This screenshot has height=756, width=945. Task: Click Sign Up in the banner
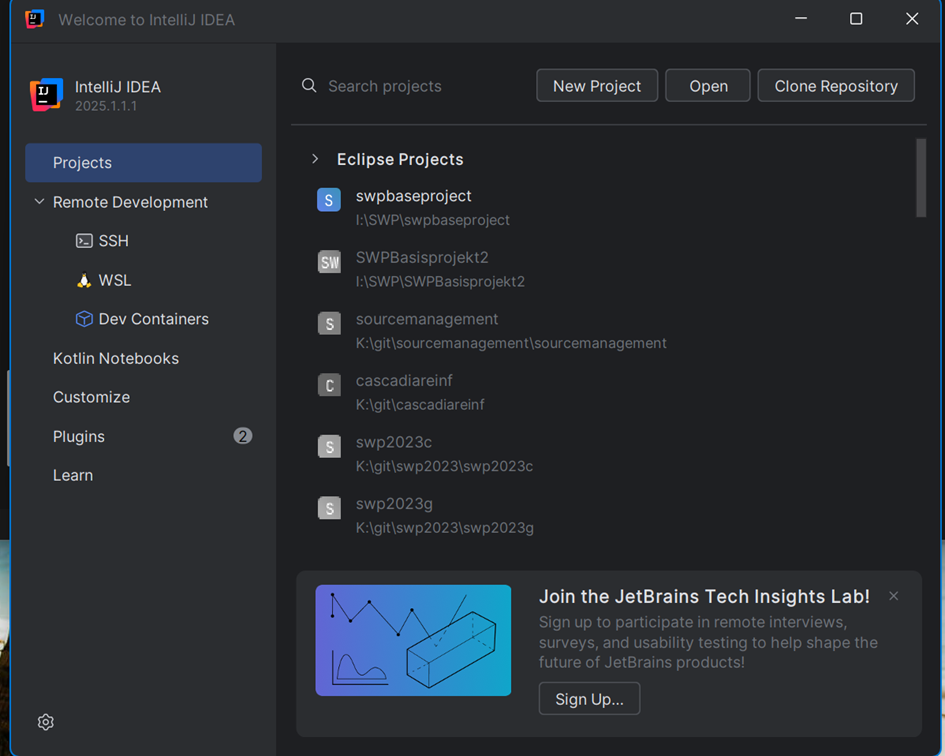589,699
